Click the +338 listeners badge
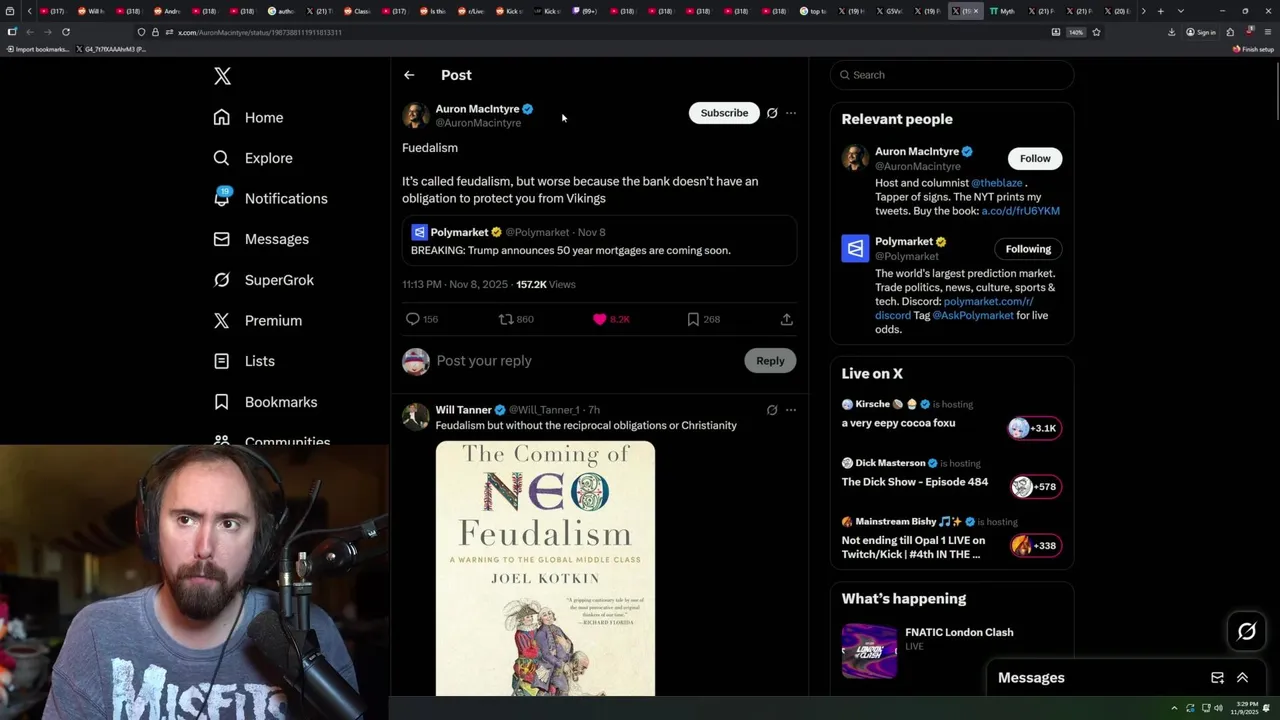This screenshot has height=720, width=1280. (1034, 546)
